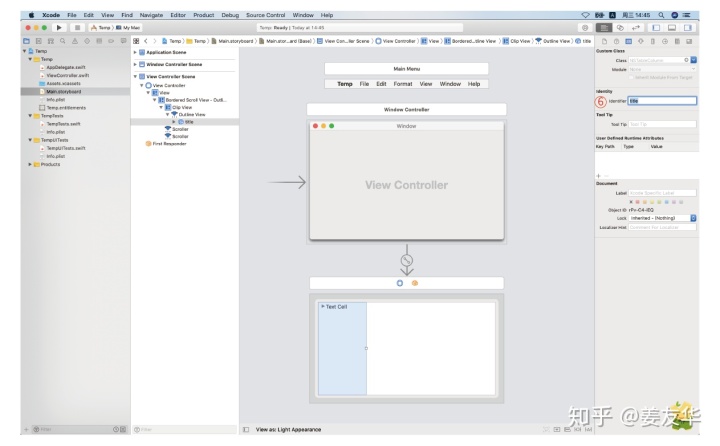Collapse the TempTests group
This screenshot has height=446, width=720.
coord(30,116)
